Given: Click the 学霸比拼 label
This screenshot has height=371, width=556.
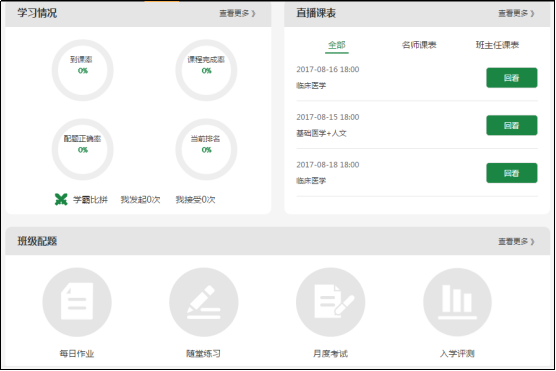Looking at the screenshot, I should 90,200.
